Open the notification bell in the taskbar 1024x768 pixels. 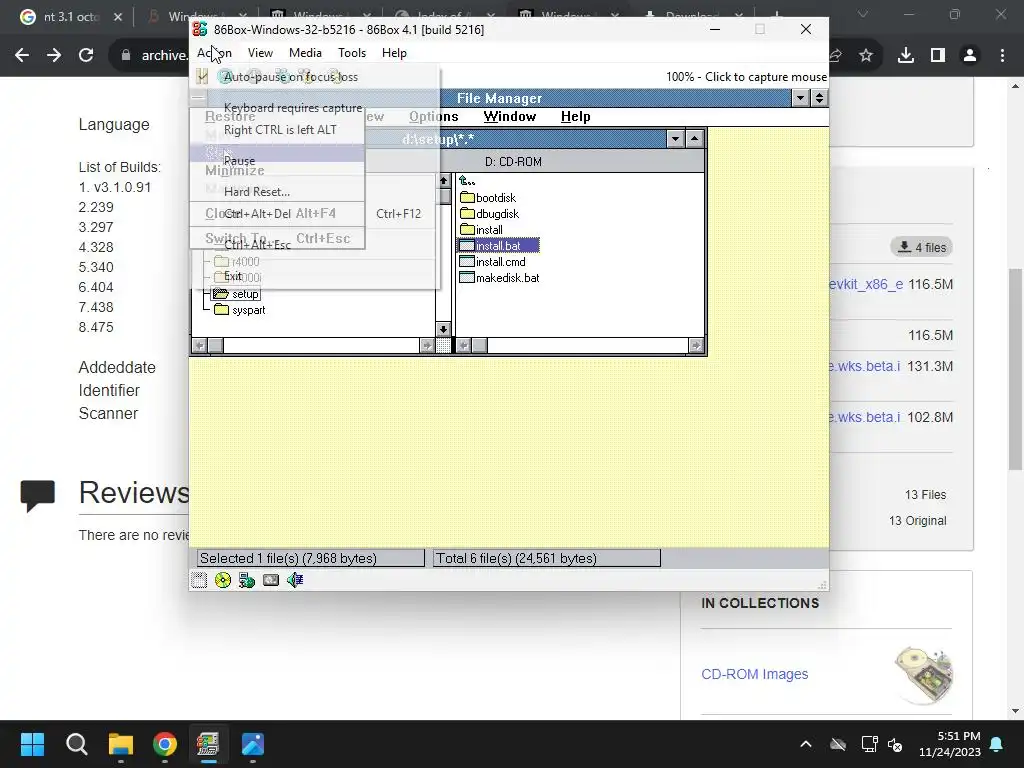pyautogui.click(x=997, y=744)
